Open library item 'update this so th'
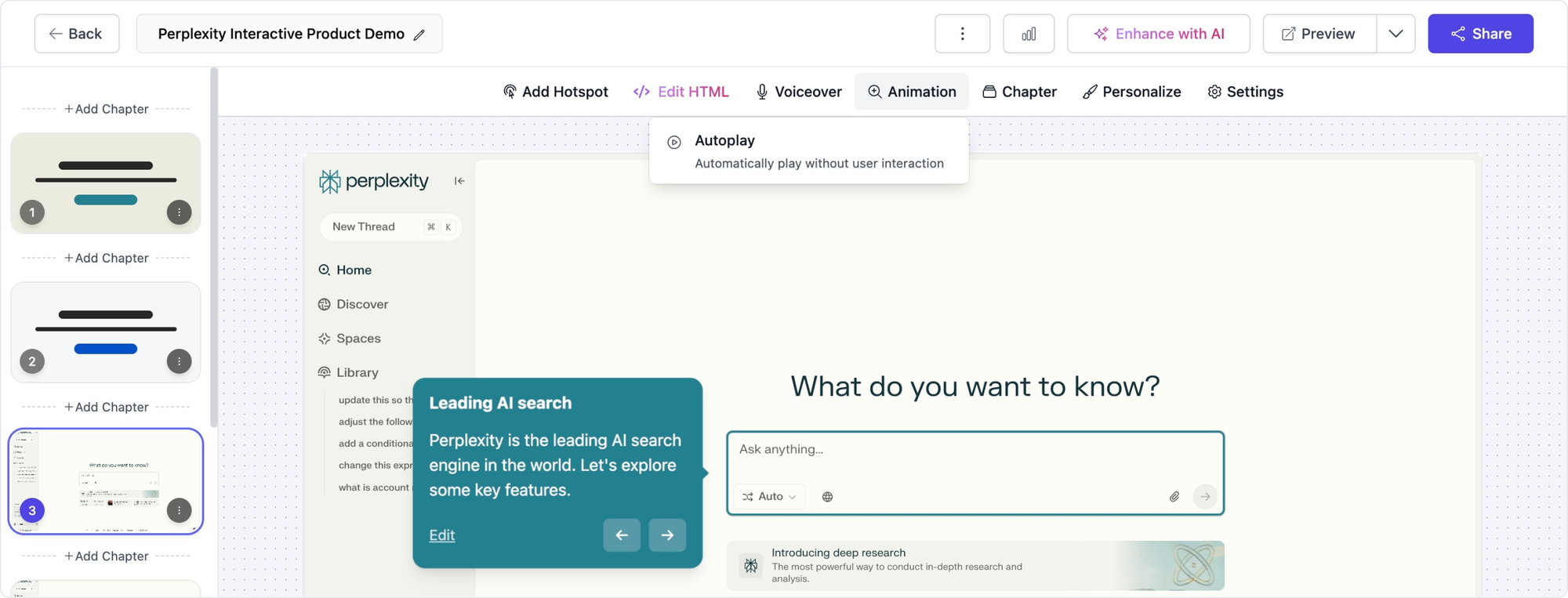Viewport: 1568px width, 598px height. point(375,400)
